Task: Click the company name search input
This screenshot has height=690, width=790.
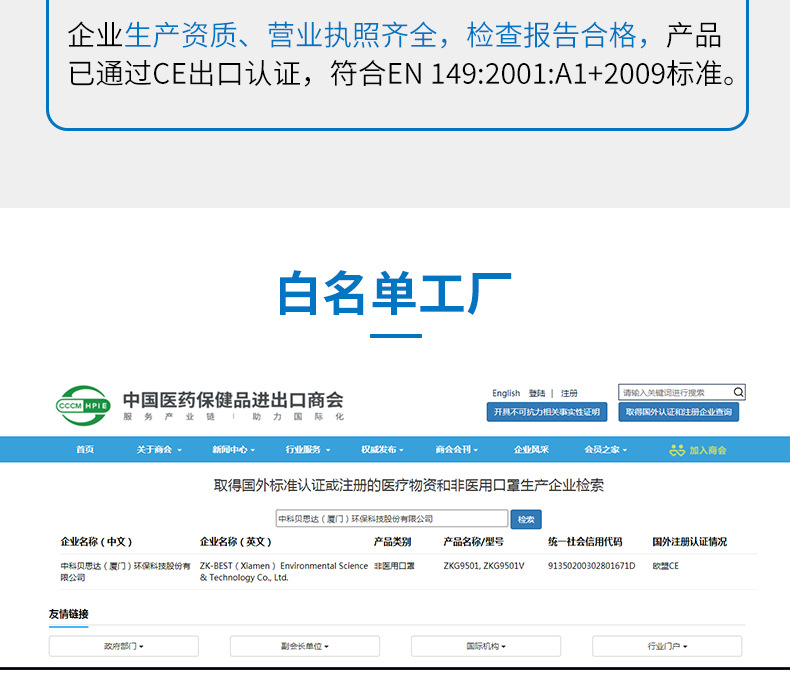Action: click(391, 518)
